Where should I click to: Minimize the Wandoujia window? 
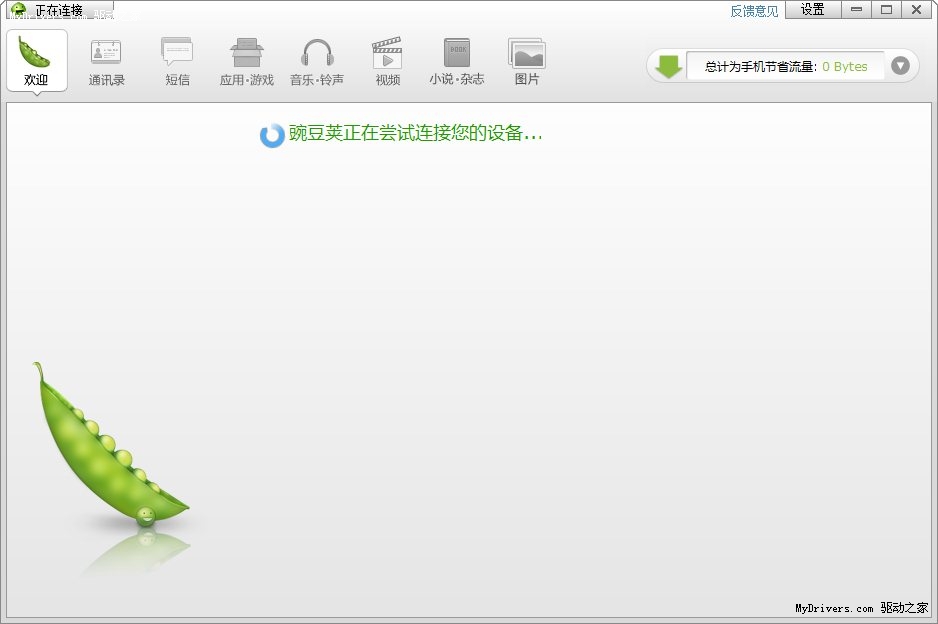coord(857,10)
